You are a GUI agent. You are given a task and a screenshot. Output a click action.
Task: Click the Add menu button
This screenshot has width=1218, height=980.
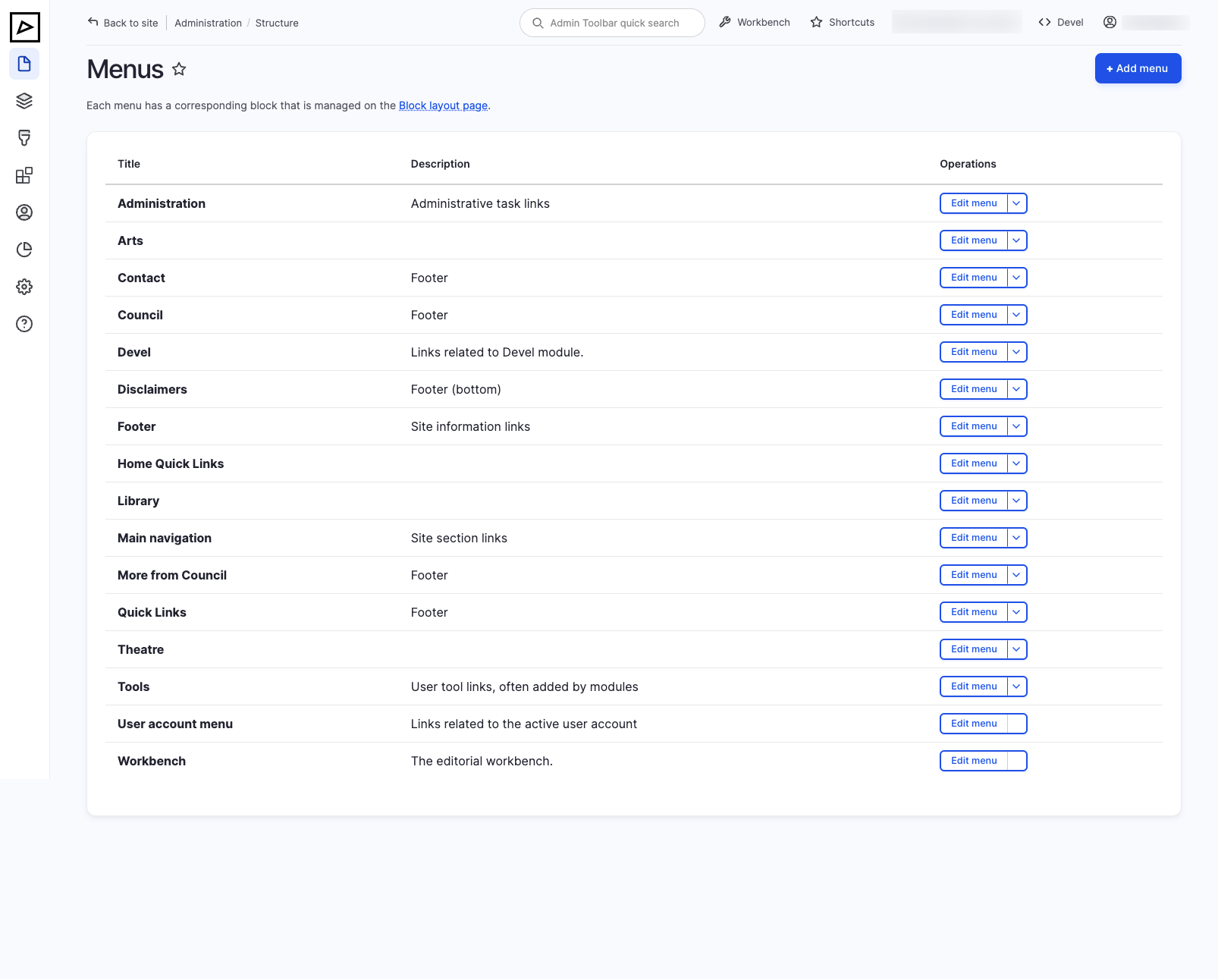[1138, 68]
